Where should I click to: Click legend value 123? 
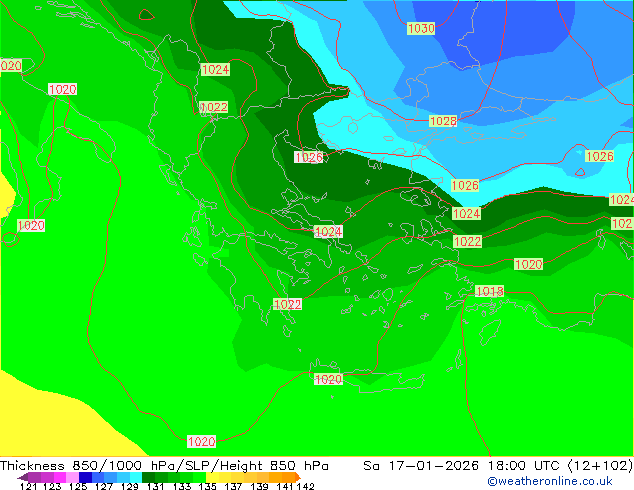[x=52, y=486]
